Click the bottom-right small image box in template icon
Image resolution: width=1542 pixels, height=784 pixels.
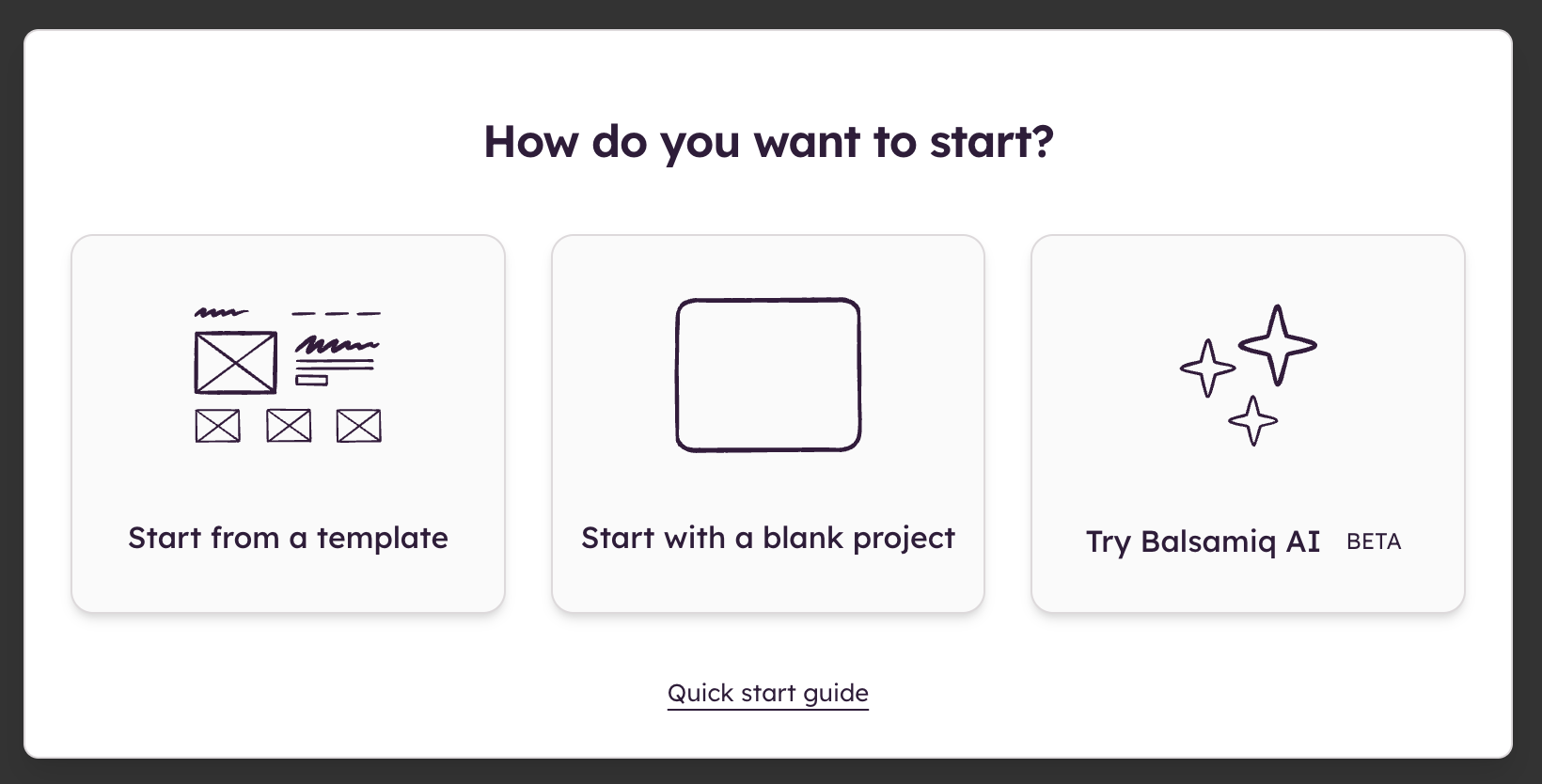pos(358,426)
